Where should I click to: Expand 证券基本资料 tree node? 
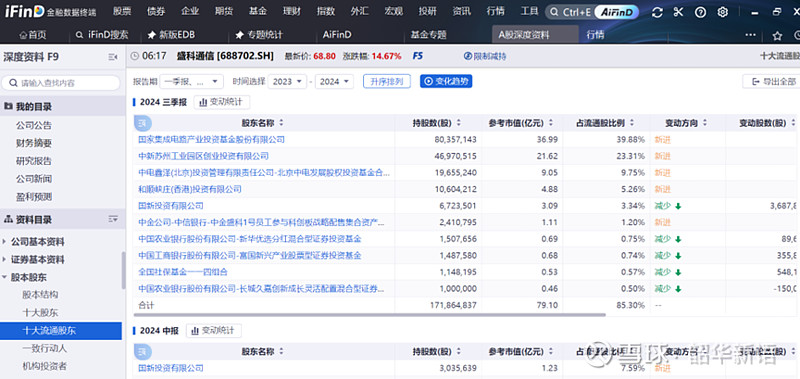5,259
